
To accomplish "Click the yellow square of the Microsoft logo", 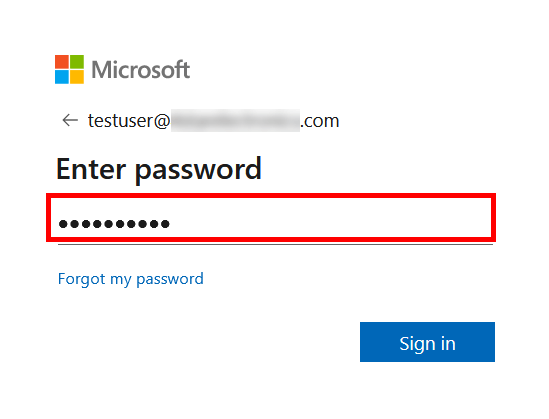I will (x=77, y=77).
